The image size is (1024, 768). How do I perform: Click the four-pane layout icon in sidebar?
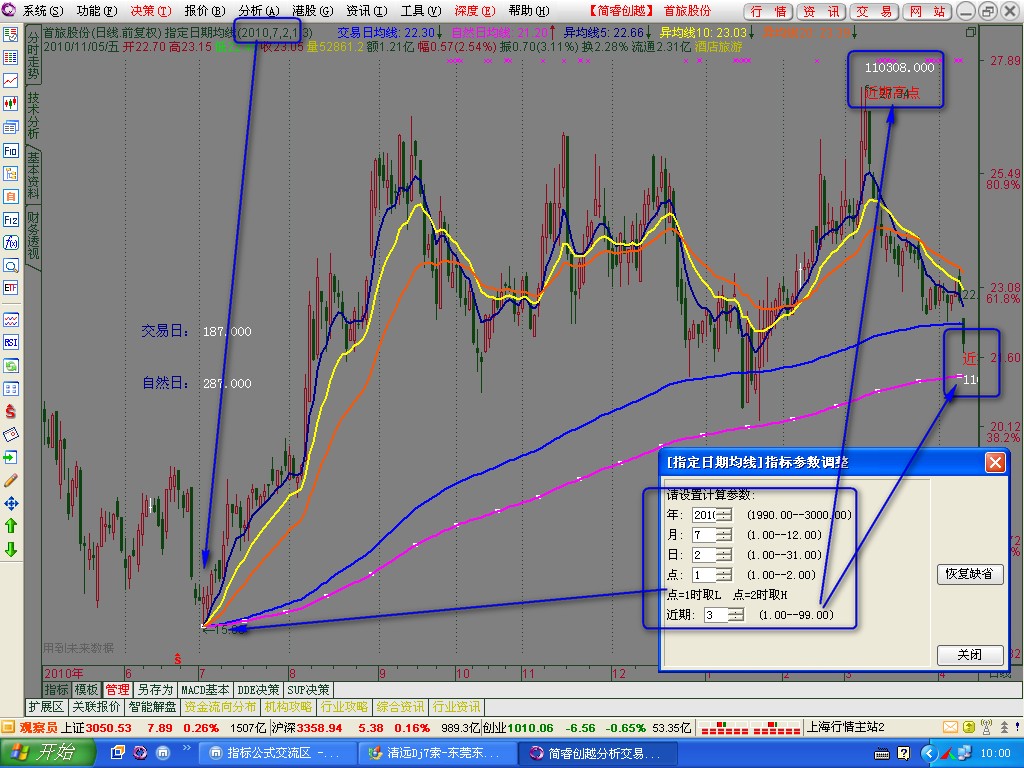tap(10, 389)
